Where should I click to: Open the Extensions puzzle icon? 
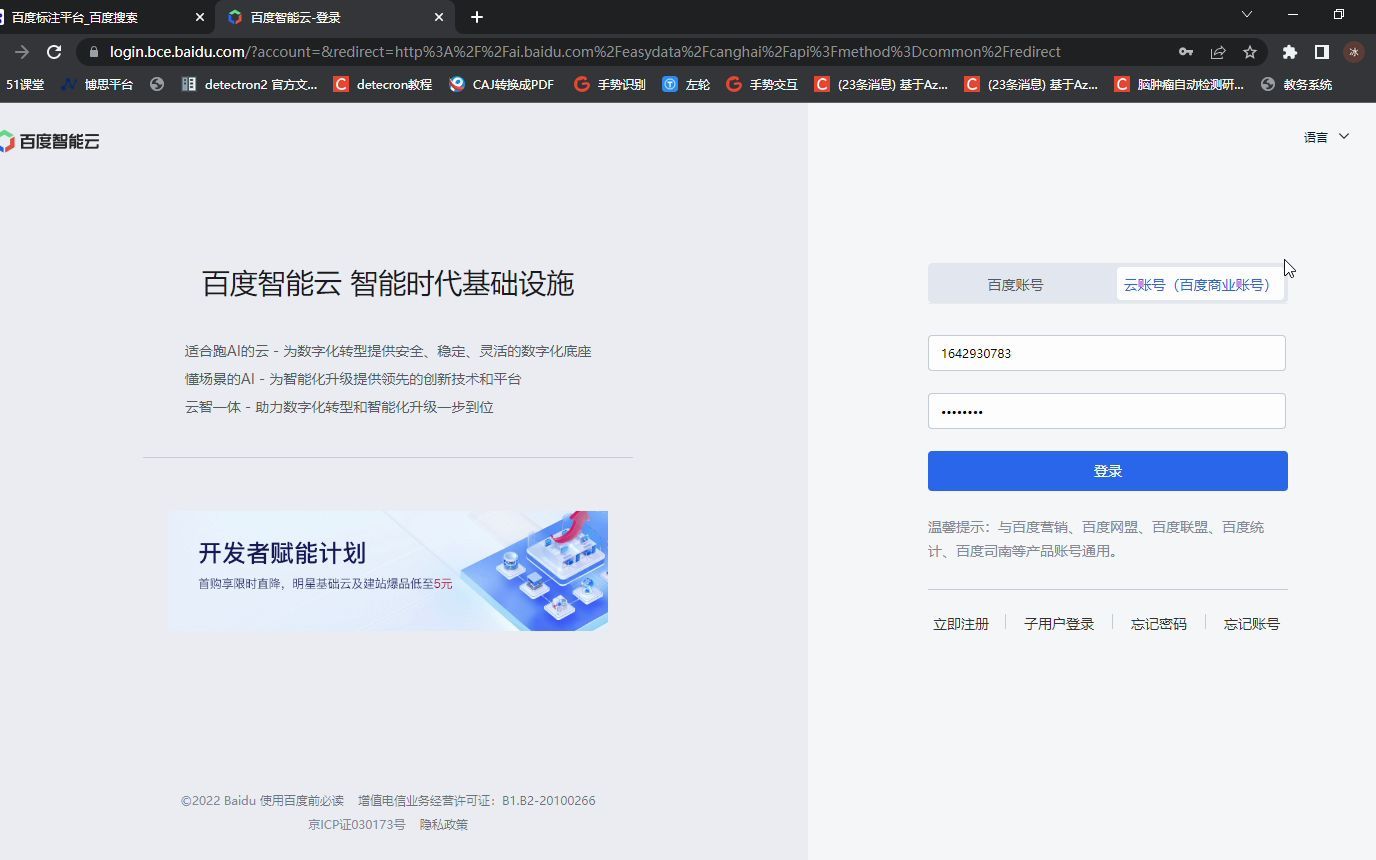click(1290, 52)
